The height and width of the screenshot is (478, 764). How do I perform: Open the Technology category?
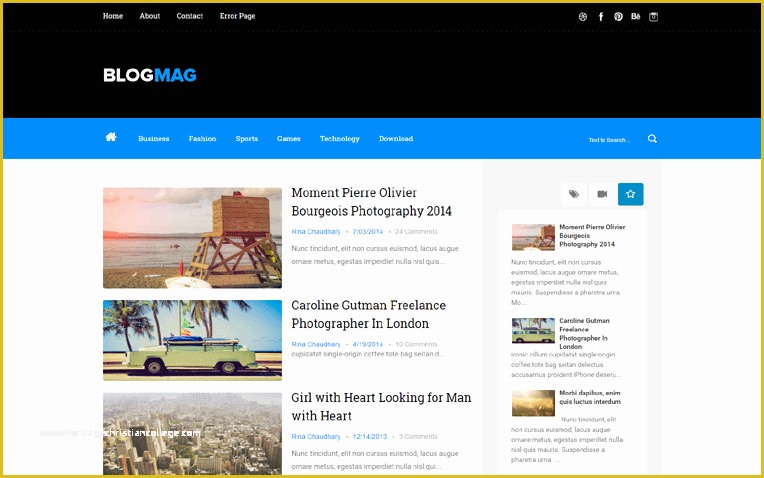(x=340, y=139)
